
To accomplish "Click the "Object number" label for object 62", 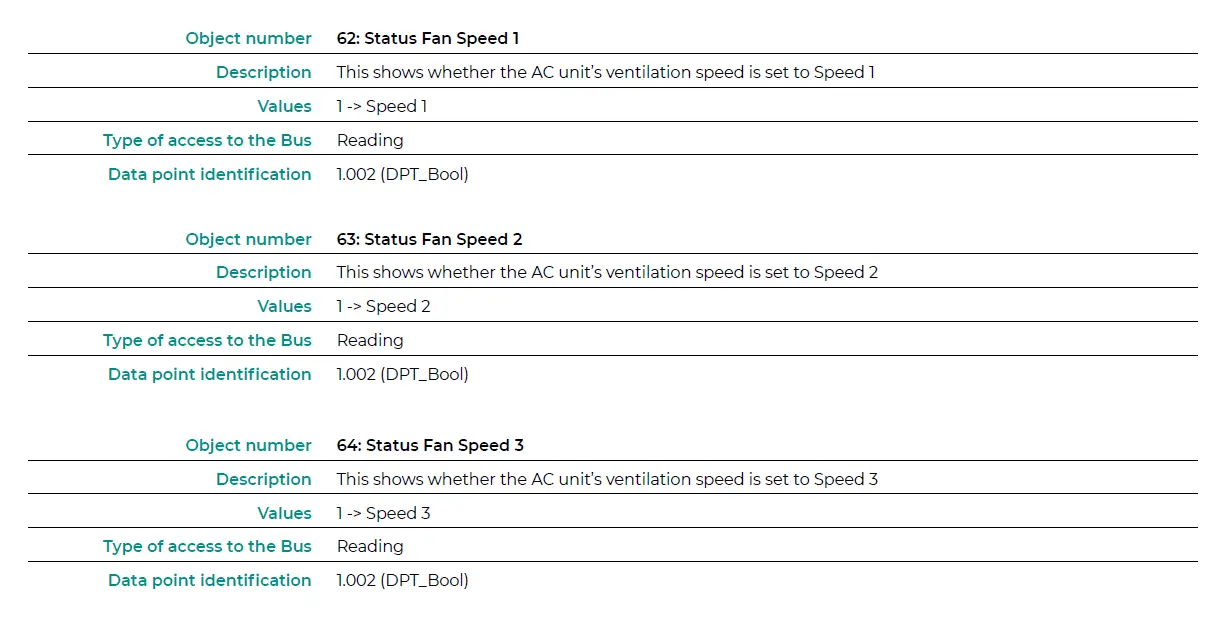I will pyautogui.click(x=248, y=39).
